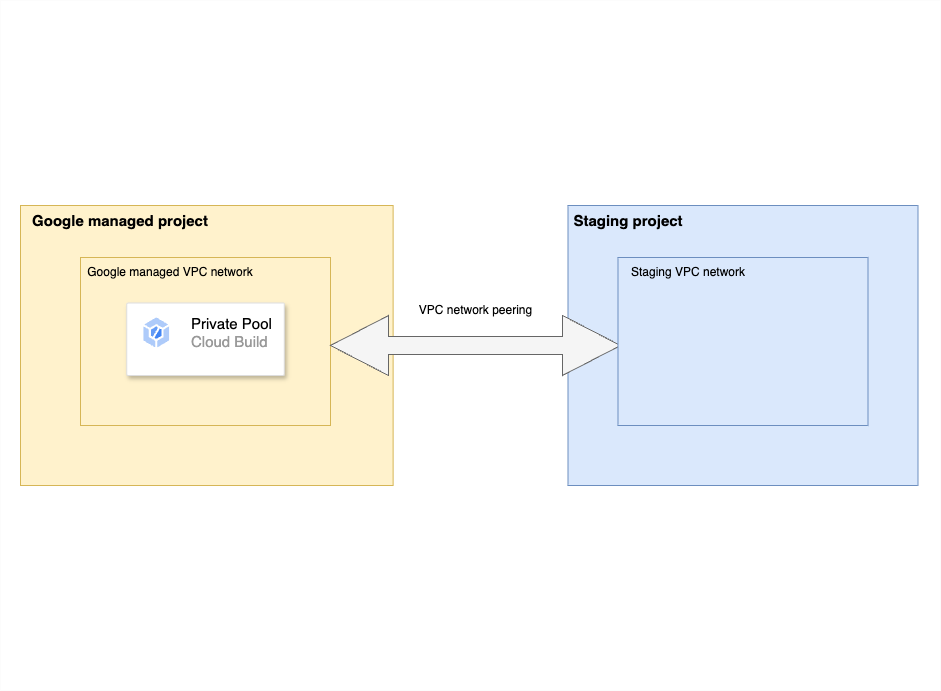
Task: Click the "VPC network peering" label
Action: coord(475,310)
